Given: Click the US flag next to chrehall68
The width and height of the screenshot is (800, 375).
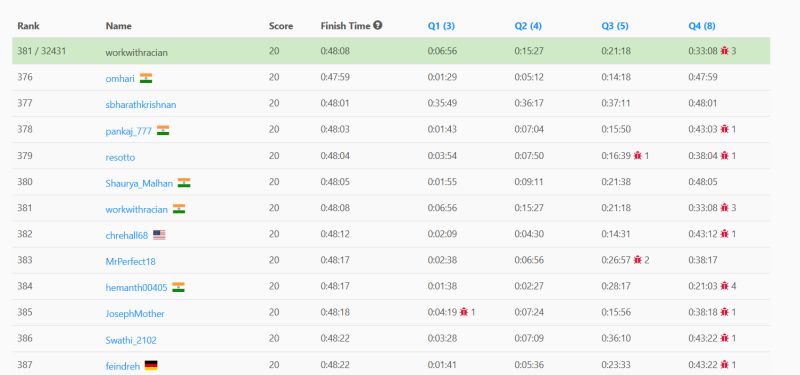Looking at the screenshot, I should tap(159, 235).
